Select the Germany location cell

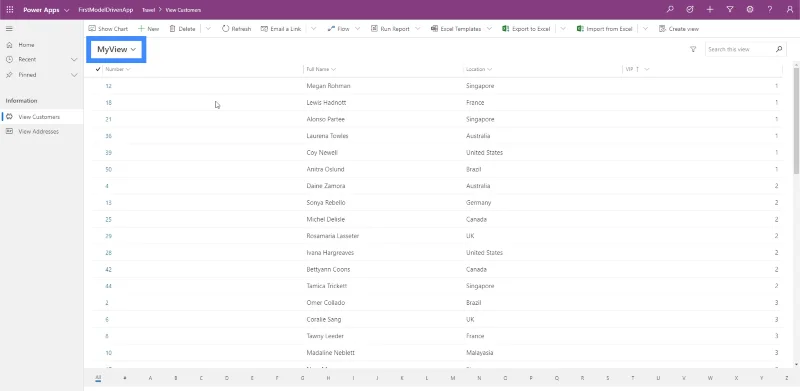478,203
